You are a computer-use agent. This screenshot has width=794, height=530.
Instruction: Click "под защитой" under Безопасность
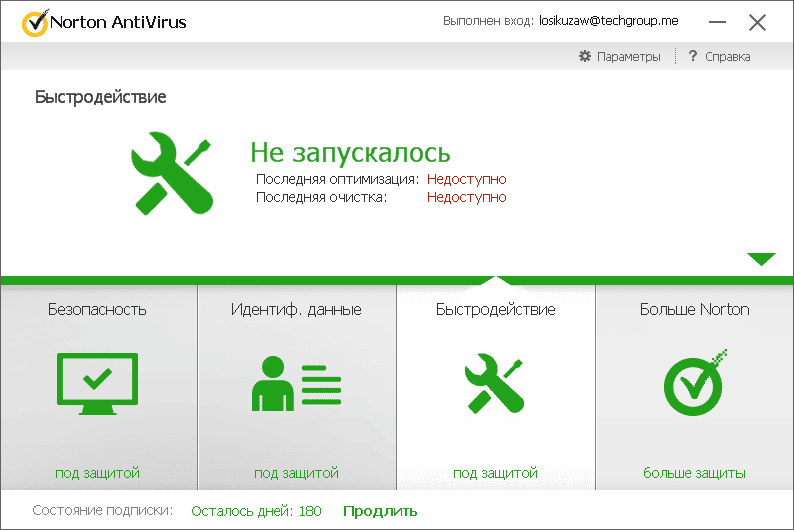coord(97,473)
